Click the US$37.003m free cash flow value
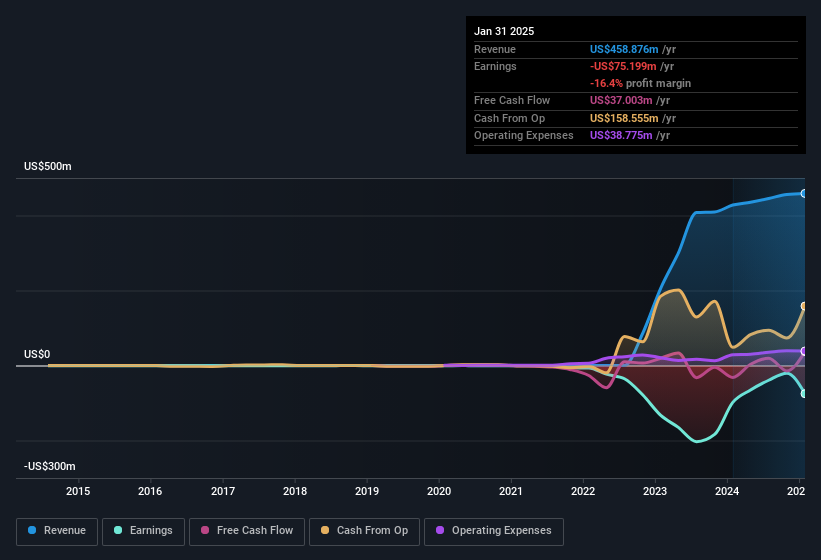Screen dimensions: 821x560 pyautogui.click(x=621, y=100)
